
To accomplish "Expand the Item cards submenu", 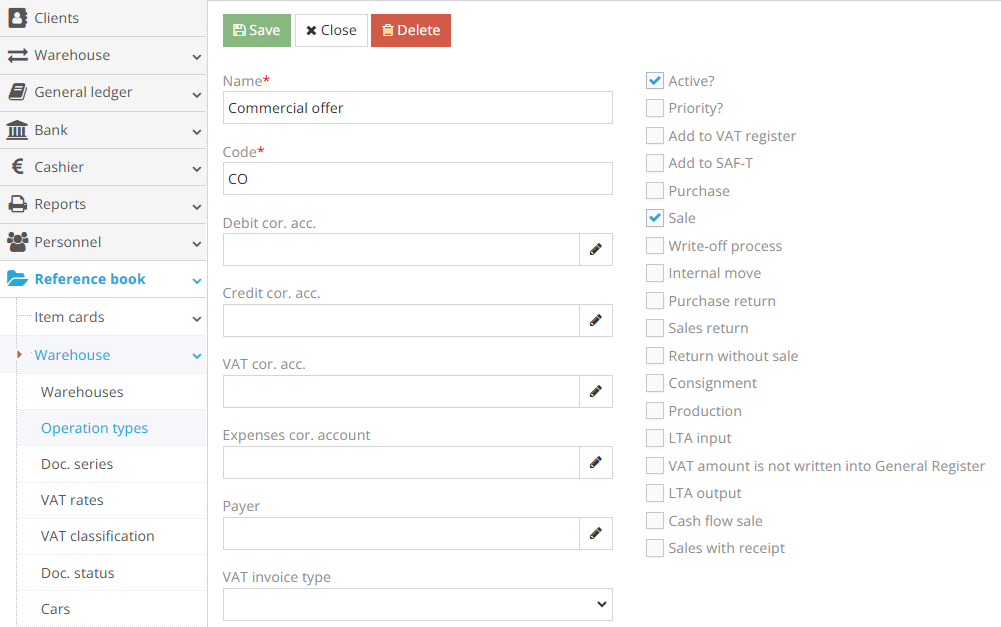I will [x=110, y=317].
